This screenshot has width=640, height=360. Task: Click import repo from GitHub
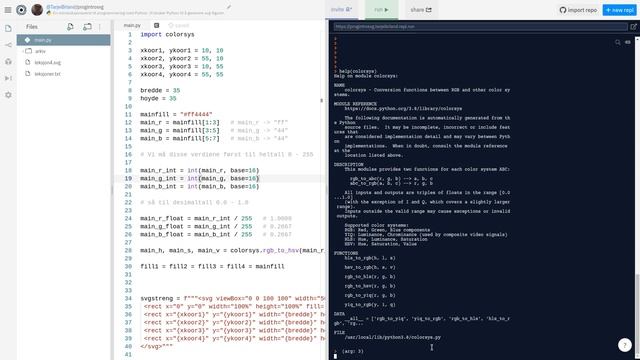[x=578, y=10]
